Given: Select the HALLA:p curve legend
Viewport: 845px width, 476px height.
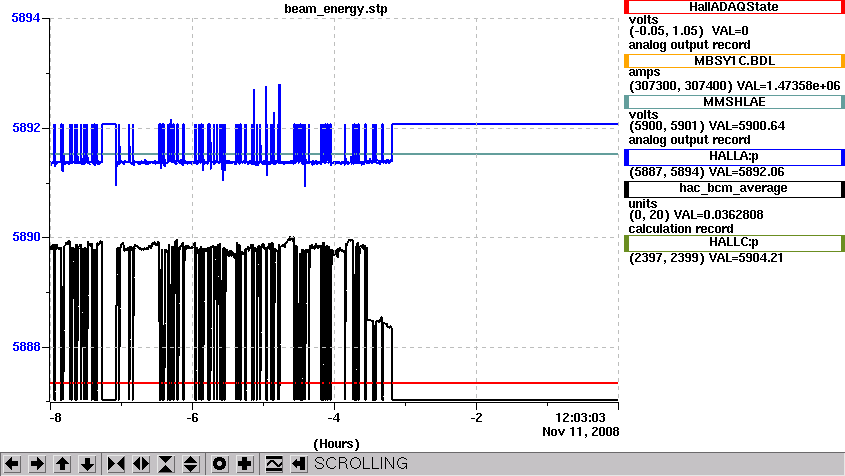Looking at the screenshot, I should tap(734, 156).
